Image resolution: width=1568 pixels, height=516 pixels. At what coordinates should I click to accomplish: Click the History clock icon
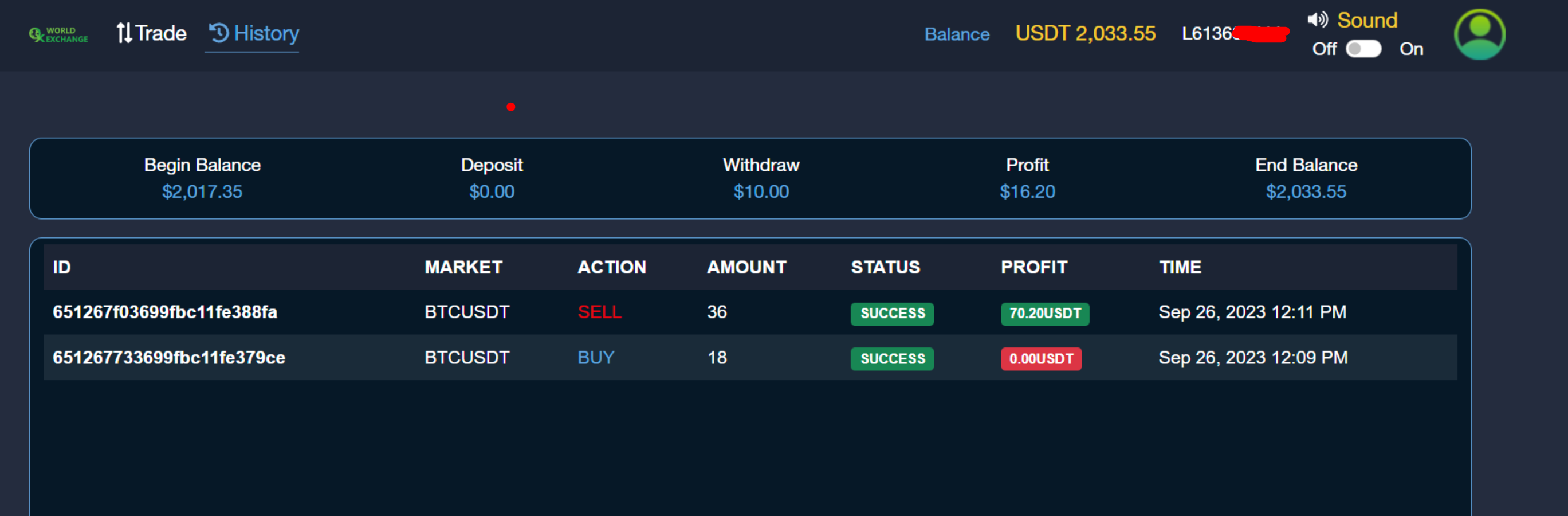coord(219,32)
